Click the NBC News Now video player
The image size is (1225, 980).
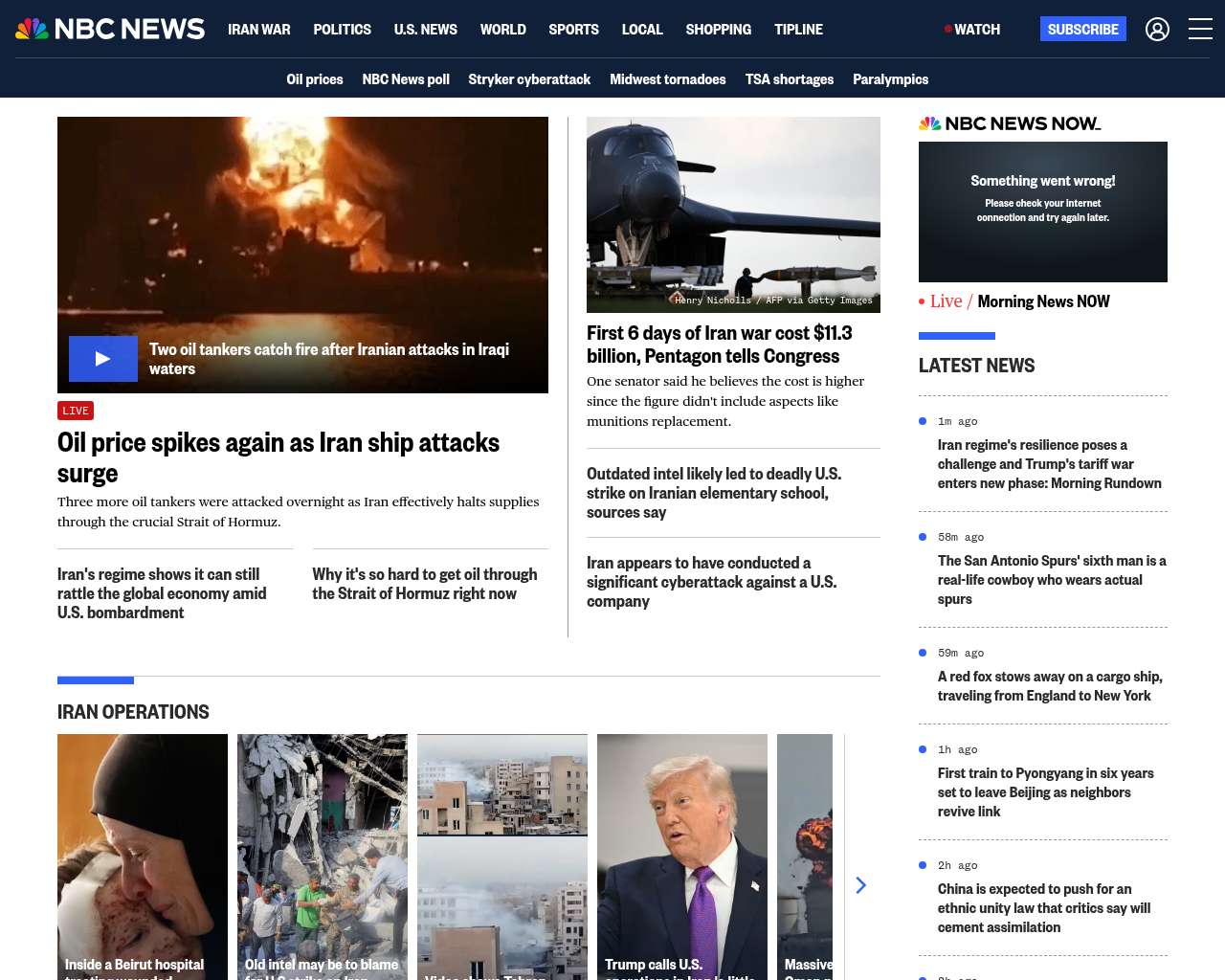(1043, 212)
